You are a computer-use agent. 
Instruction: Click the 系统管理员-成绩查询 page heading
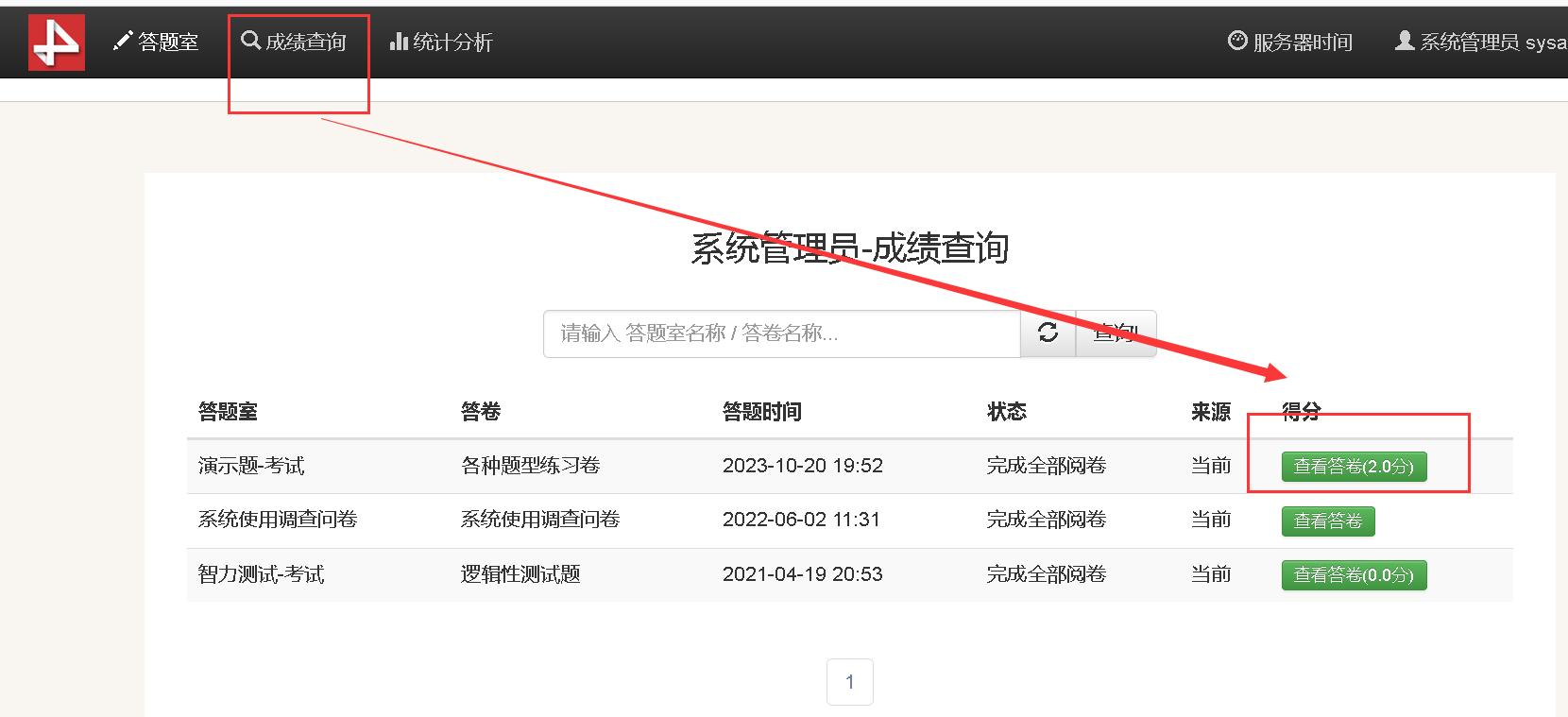tap(850, 248)
